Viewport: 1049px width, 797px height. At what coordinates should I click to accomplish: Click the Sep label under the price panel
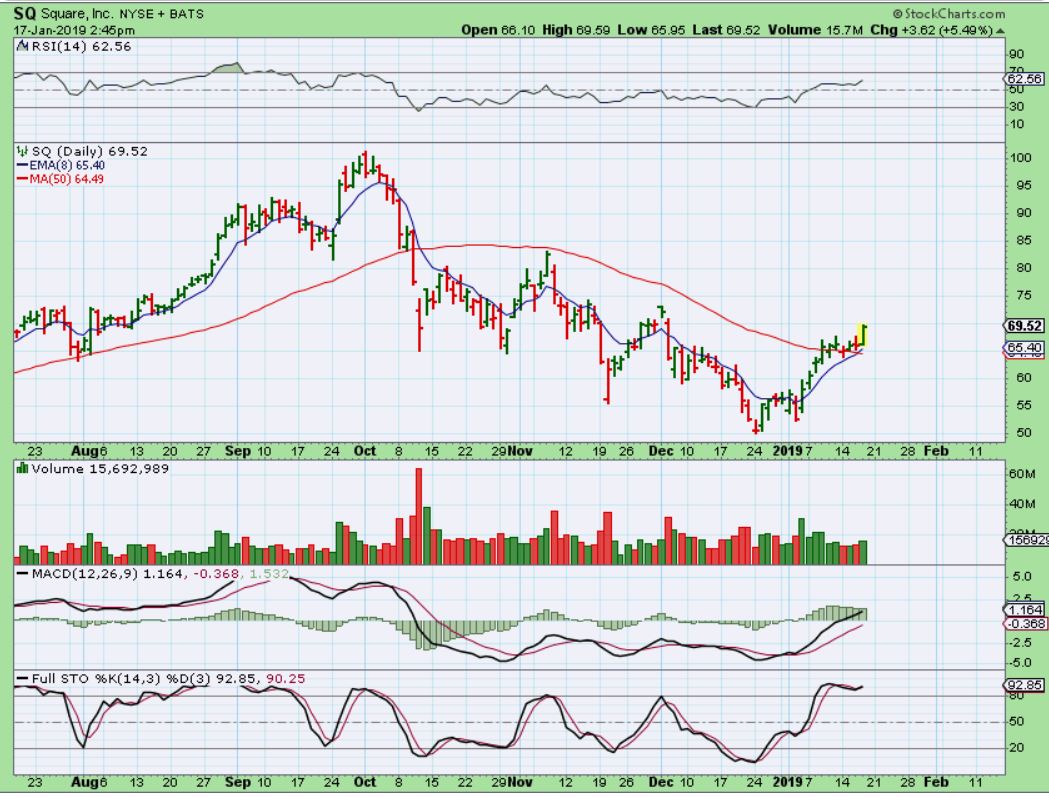click(x=237, y=450)
